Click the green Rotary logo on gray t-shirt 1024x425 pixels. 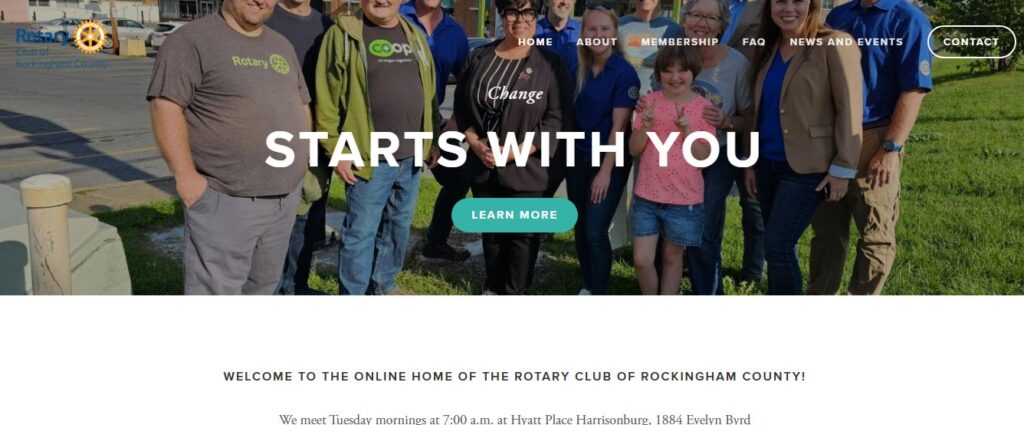point(261,63)
